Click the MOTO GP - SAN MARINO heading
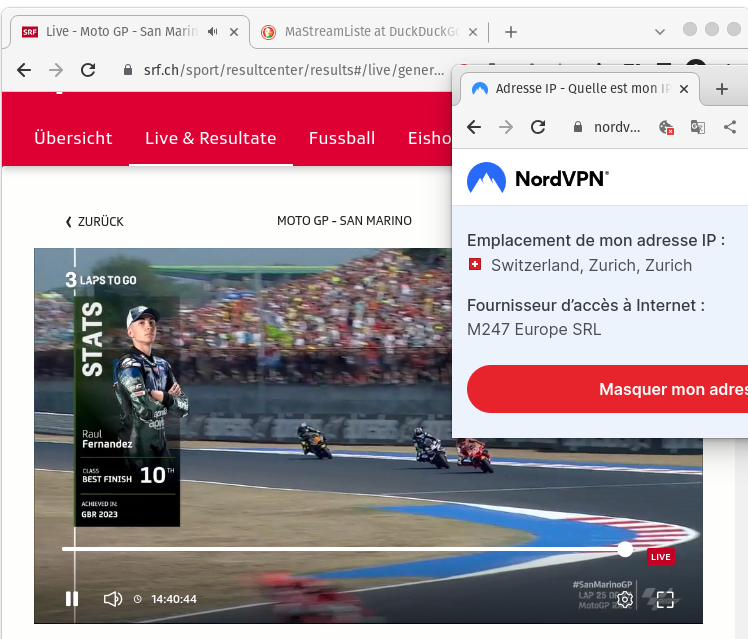 [x=344, y=221]
